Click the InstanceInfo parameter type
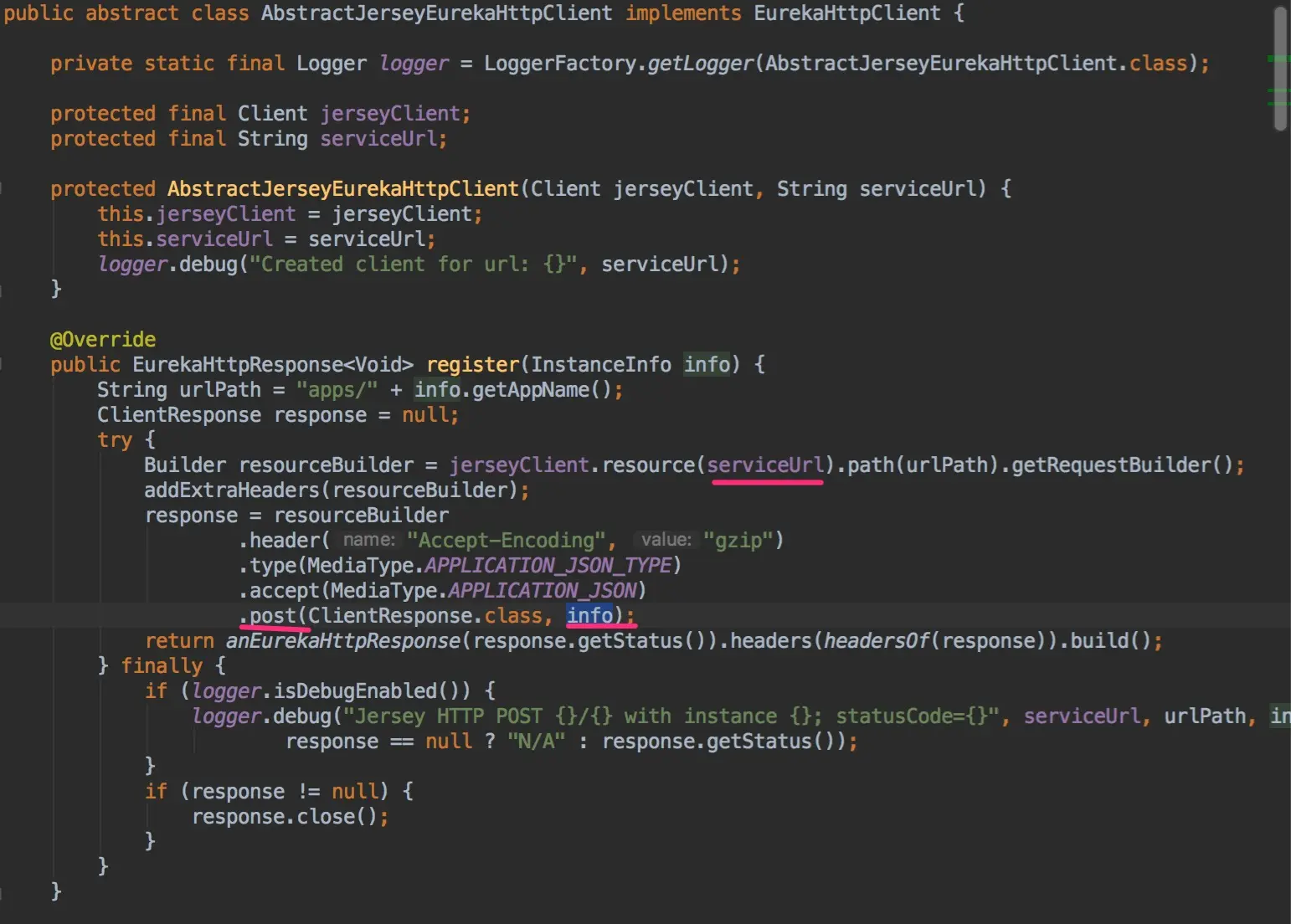 601,365
